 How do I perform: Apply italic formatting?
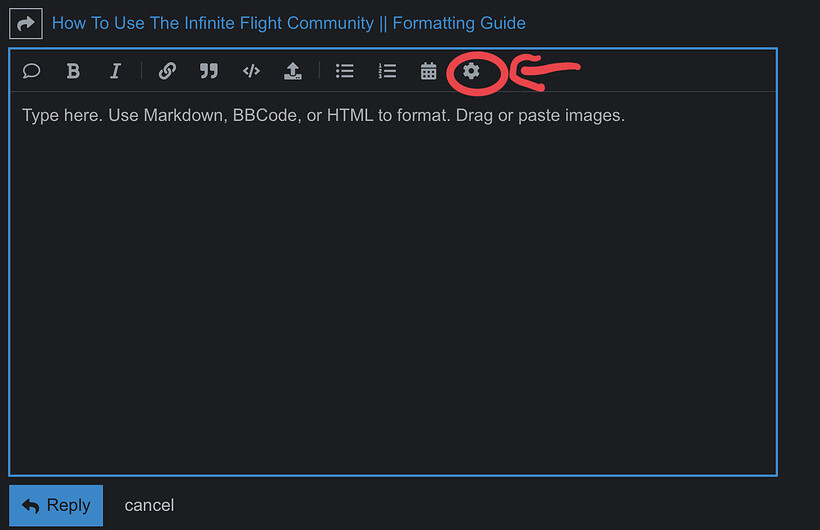click(x=115, y=71)
